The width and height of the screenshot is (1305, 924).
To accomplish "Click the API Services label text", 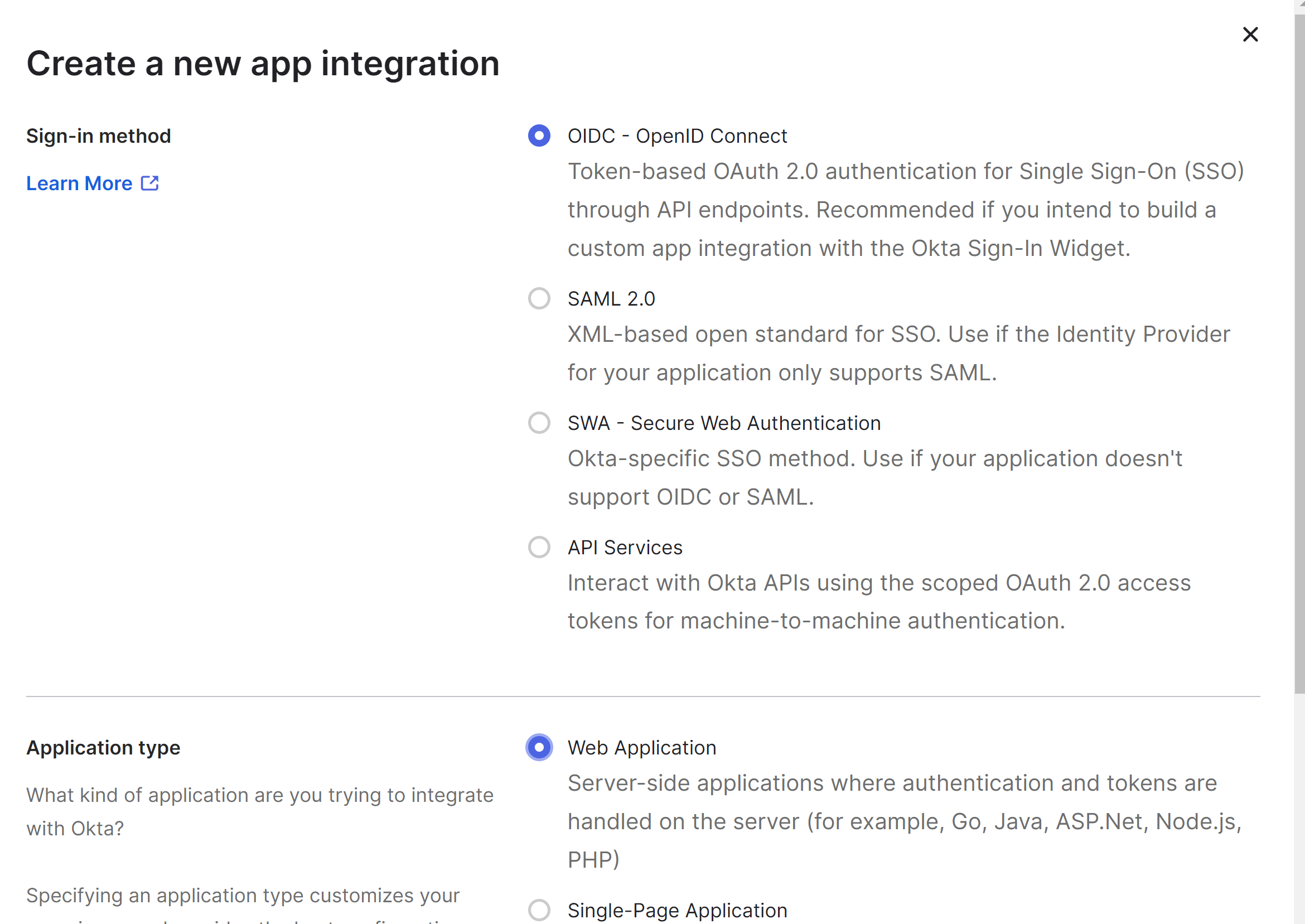I will (x=624, y=548).
